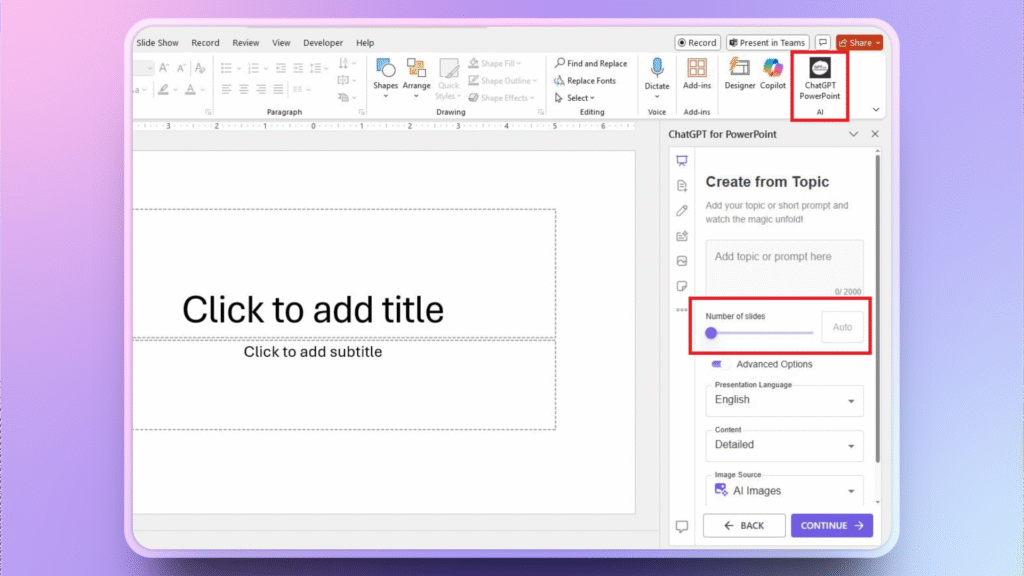Click the Comments icon beside Share
The height and width of the screenshot is (576, 1024).
coord(822,43)
